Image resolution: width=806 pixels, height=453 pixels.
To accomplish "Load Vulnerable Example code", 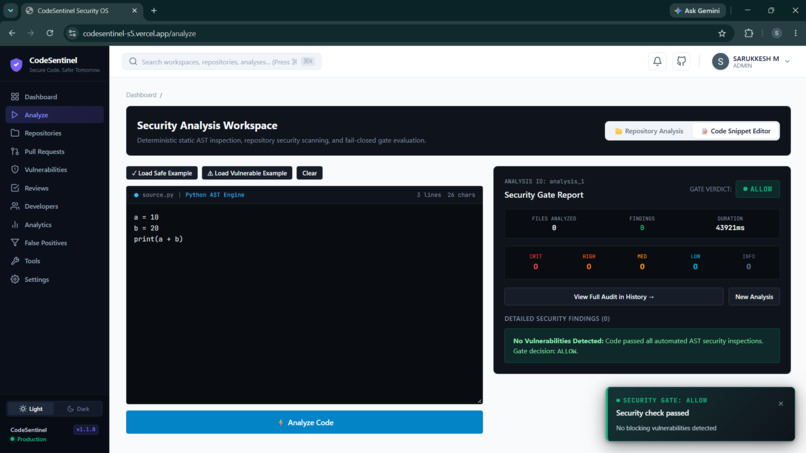I will 247,173.
